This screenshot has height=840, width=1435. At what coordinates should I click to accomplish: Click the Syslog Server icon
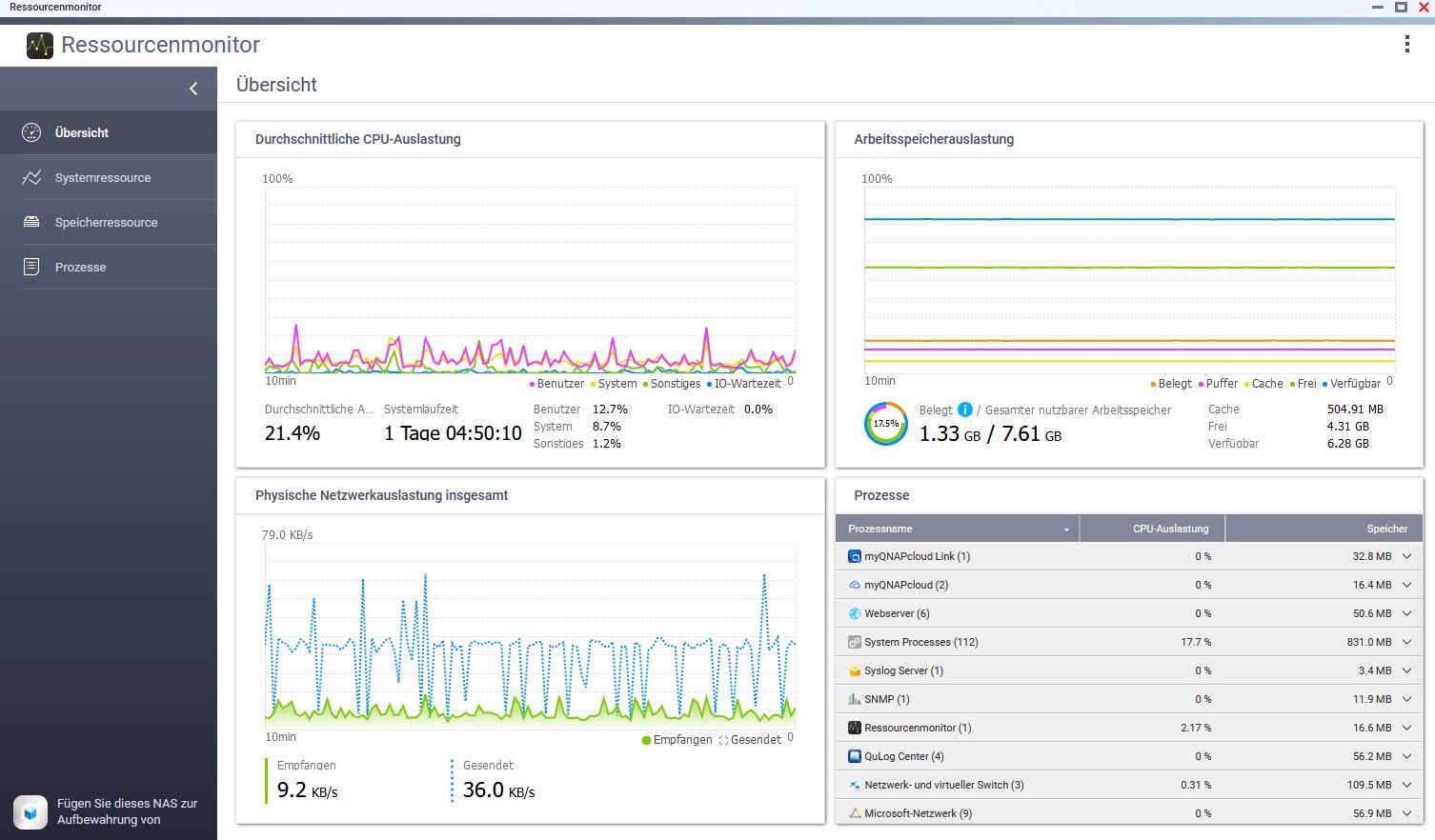(855, 670)
